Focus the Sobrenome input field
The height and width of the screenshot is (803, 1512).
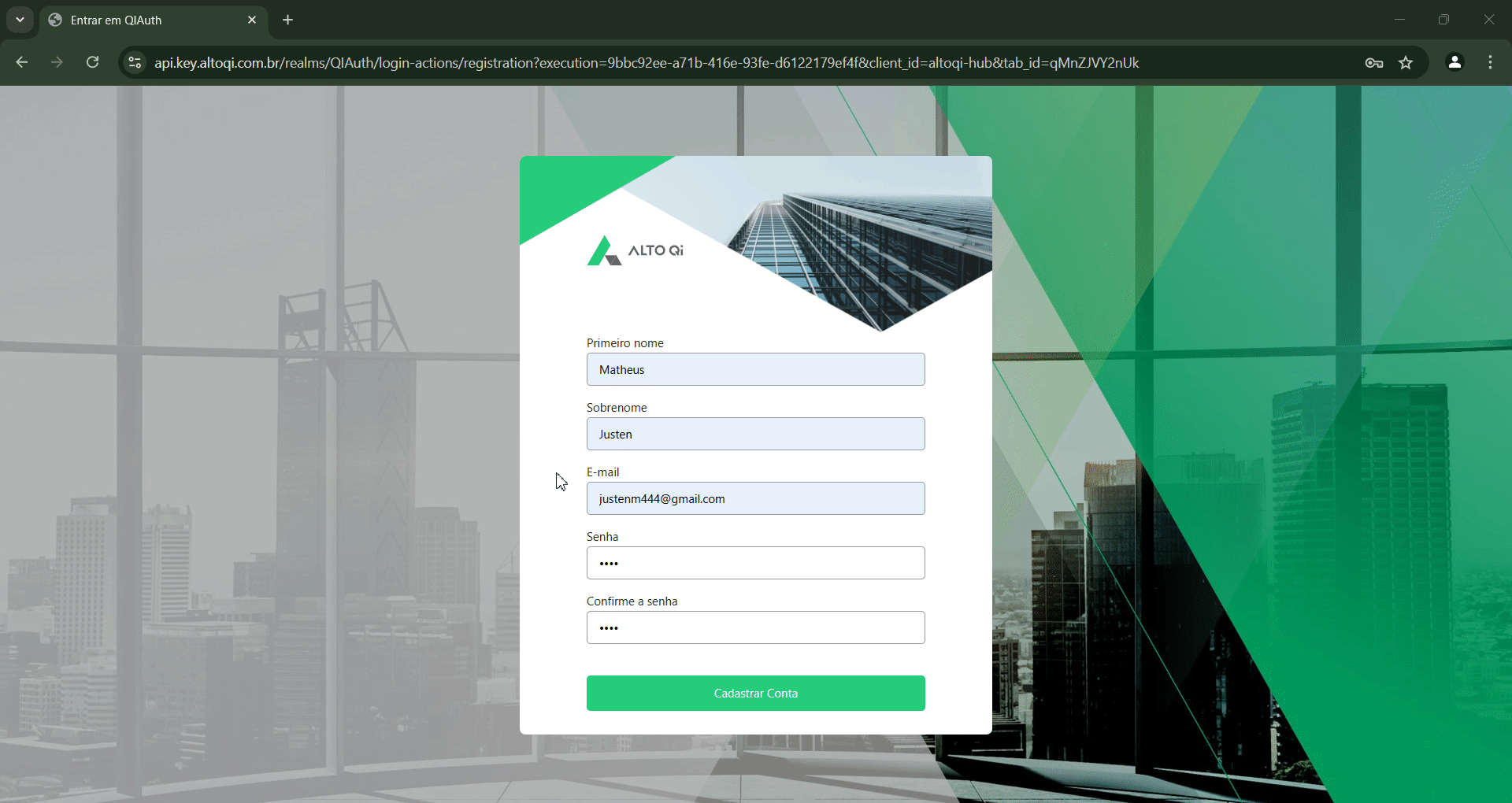(755, 434)
